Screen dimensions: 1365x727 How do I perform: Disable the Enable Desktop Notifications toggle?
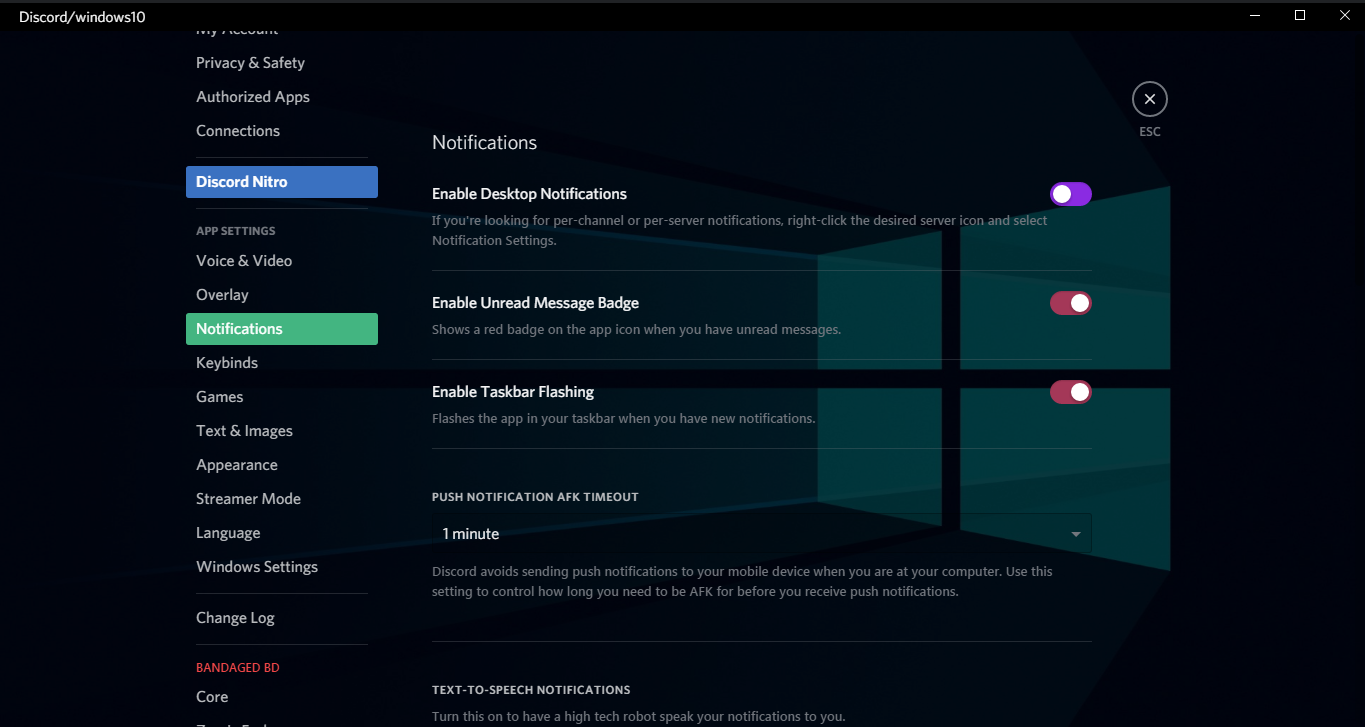1070,193
